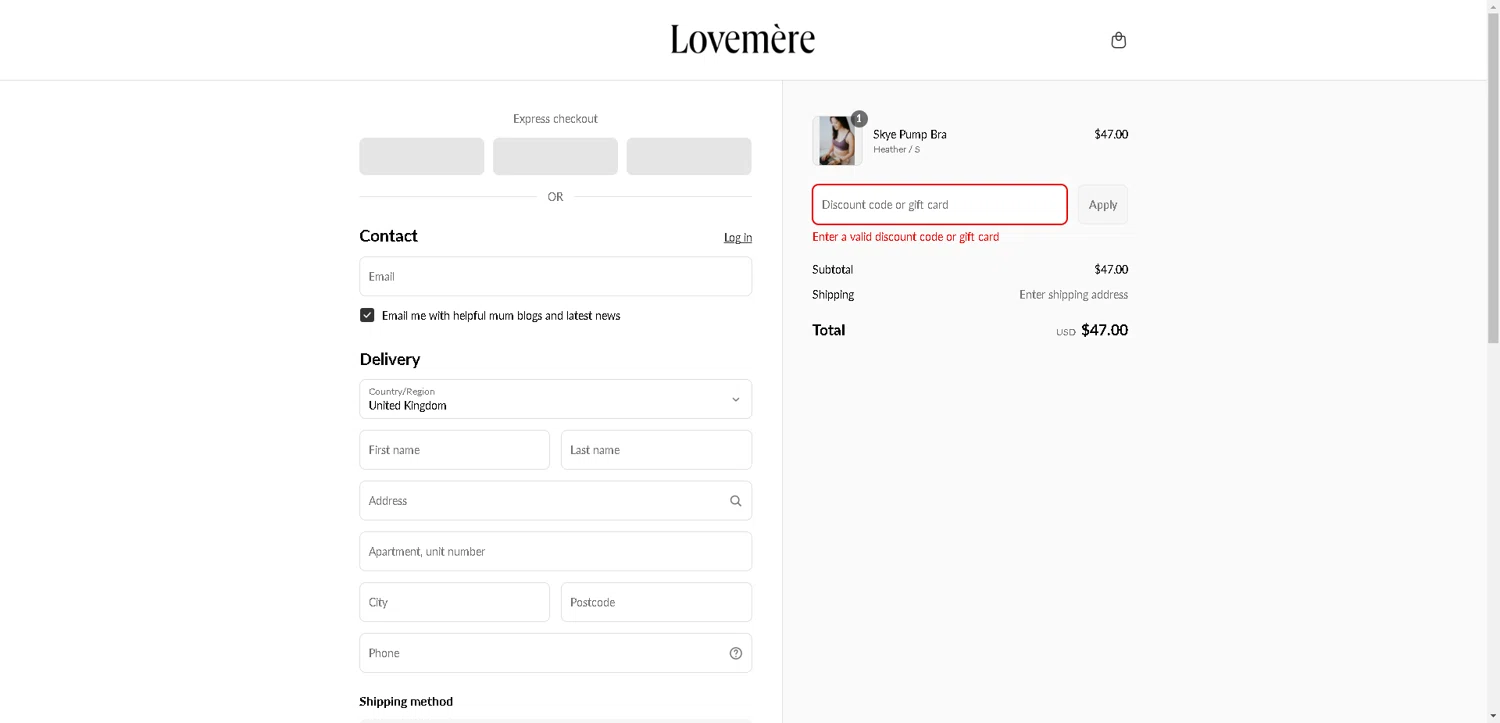Focus the City input field
This screenshot has height=723, width=1500.
(x=454, y=602)
